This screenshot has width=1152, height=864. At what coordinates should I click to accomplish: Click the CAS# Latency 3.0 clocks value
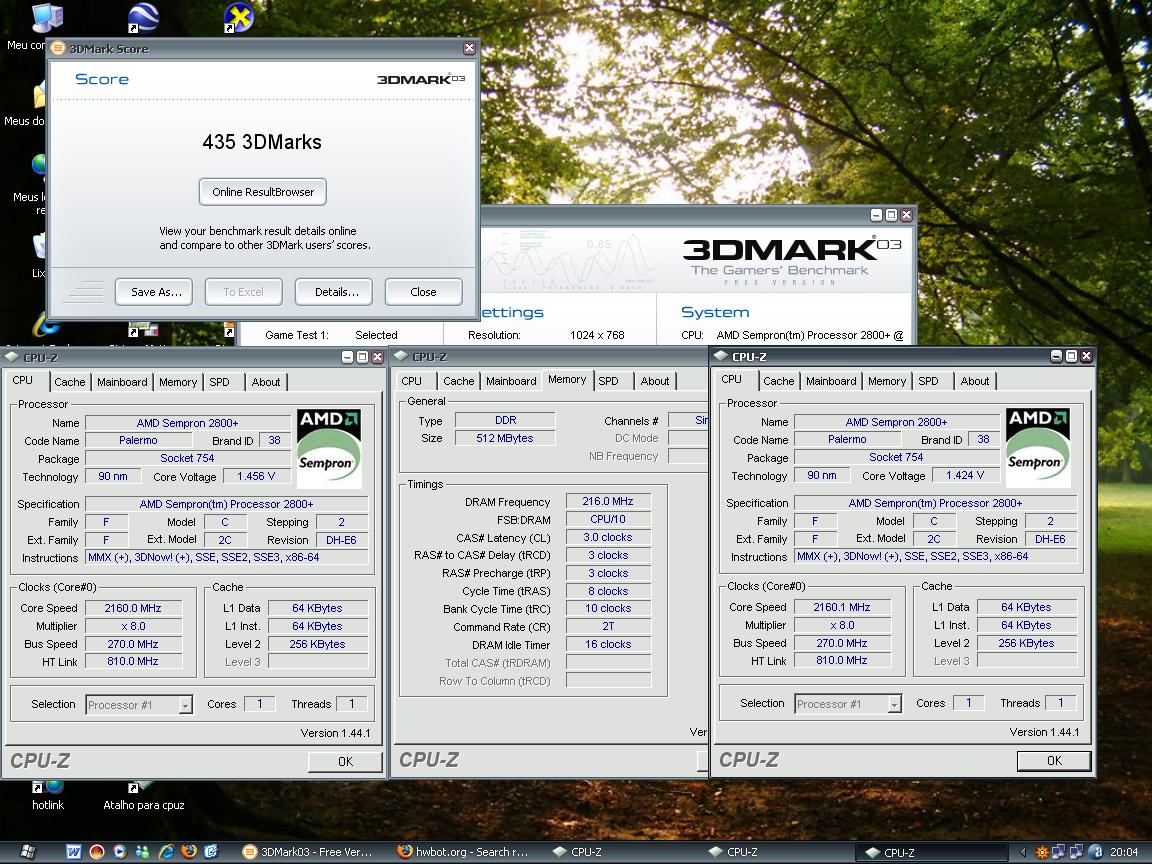pyautogui.click(x=608, y=537)
